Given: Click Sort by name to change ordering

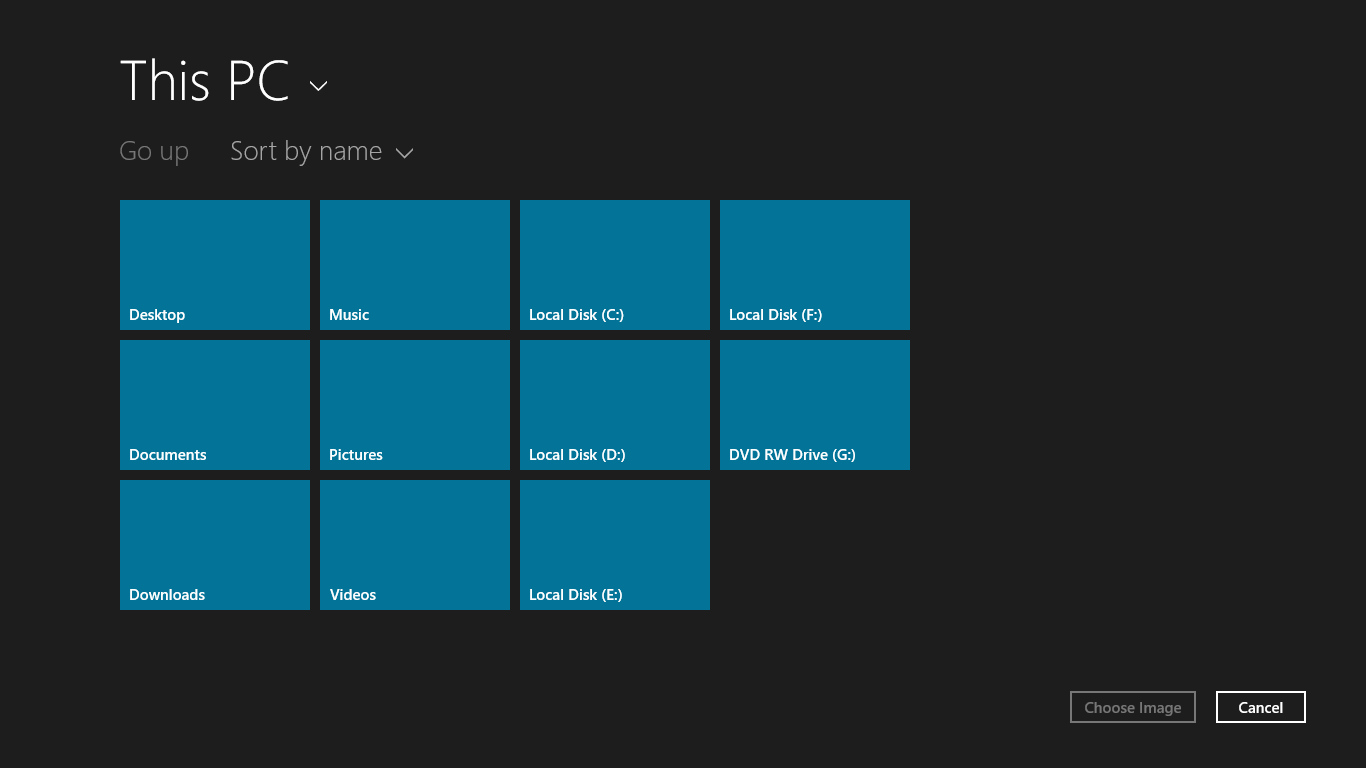Looking at the screenshot, I should [305, 151].
